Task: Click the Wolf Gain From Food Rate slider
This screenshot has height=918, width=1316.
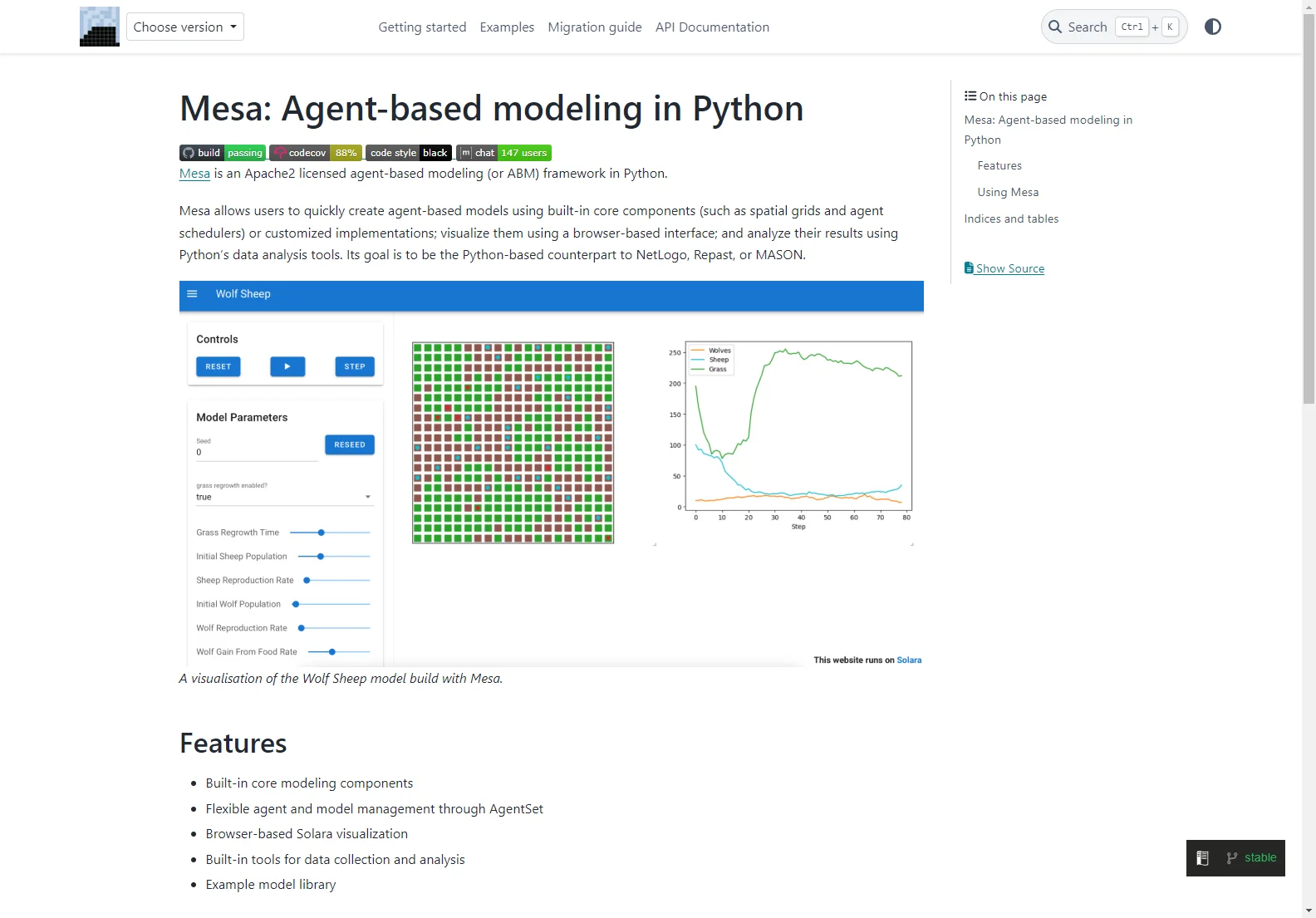Action: point(339,652)
